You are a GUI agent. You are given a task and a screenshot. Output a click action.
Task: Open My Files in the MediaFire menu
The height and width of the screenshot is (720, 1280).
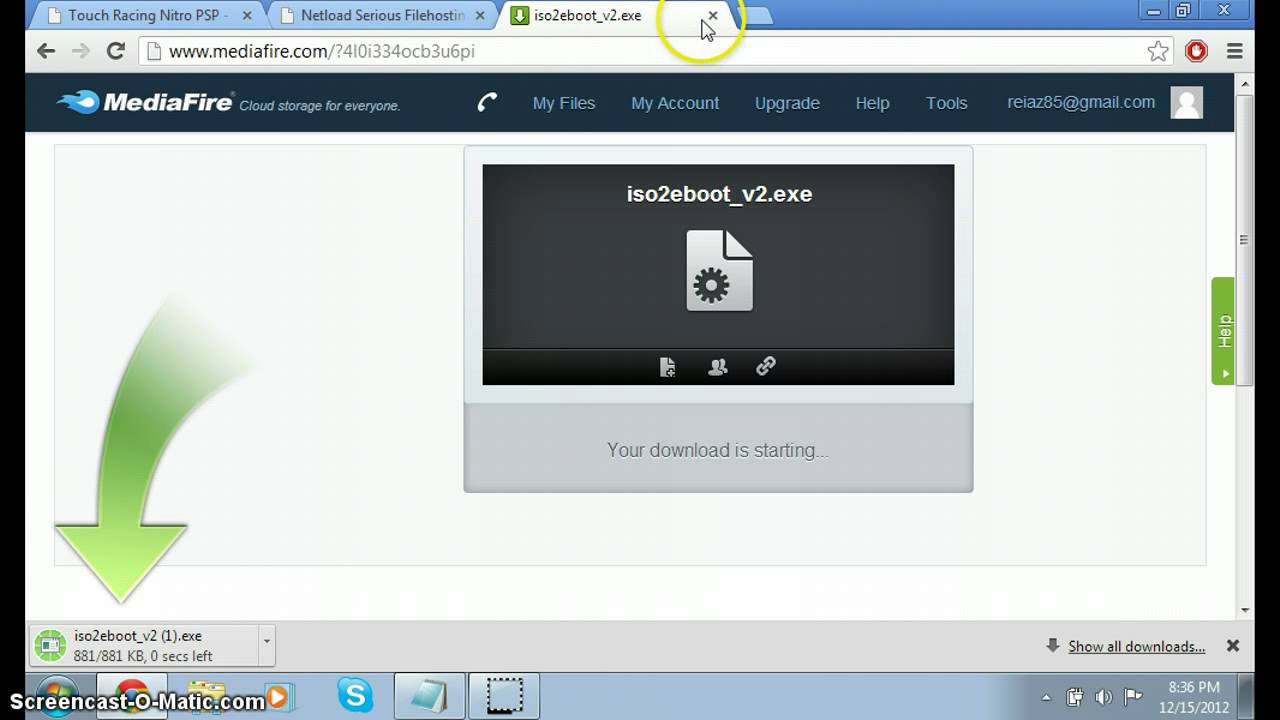pos(564,103)
